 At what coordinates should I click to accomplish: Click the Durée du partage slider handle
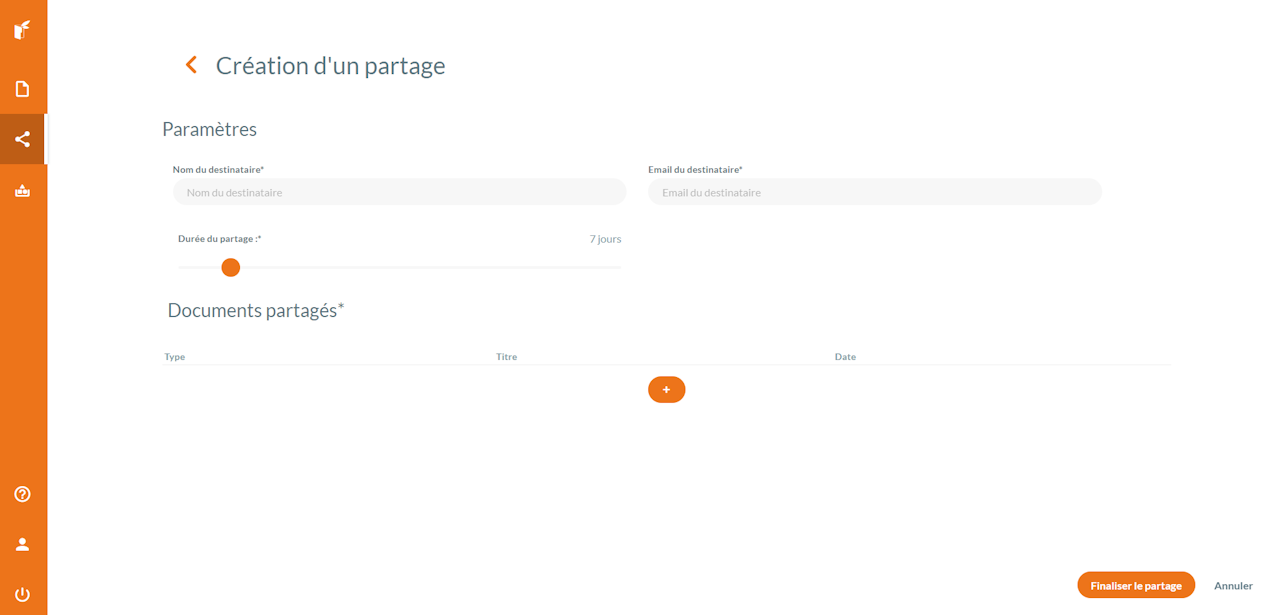pos(231,267)
